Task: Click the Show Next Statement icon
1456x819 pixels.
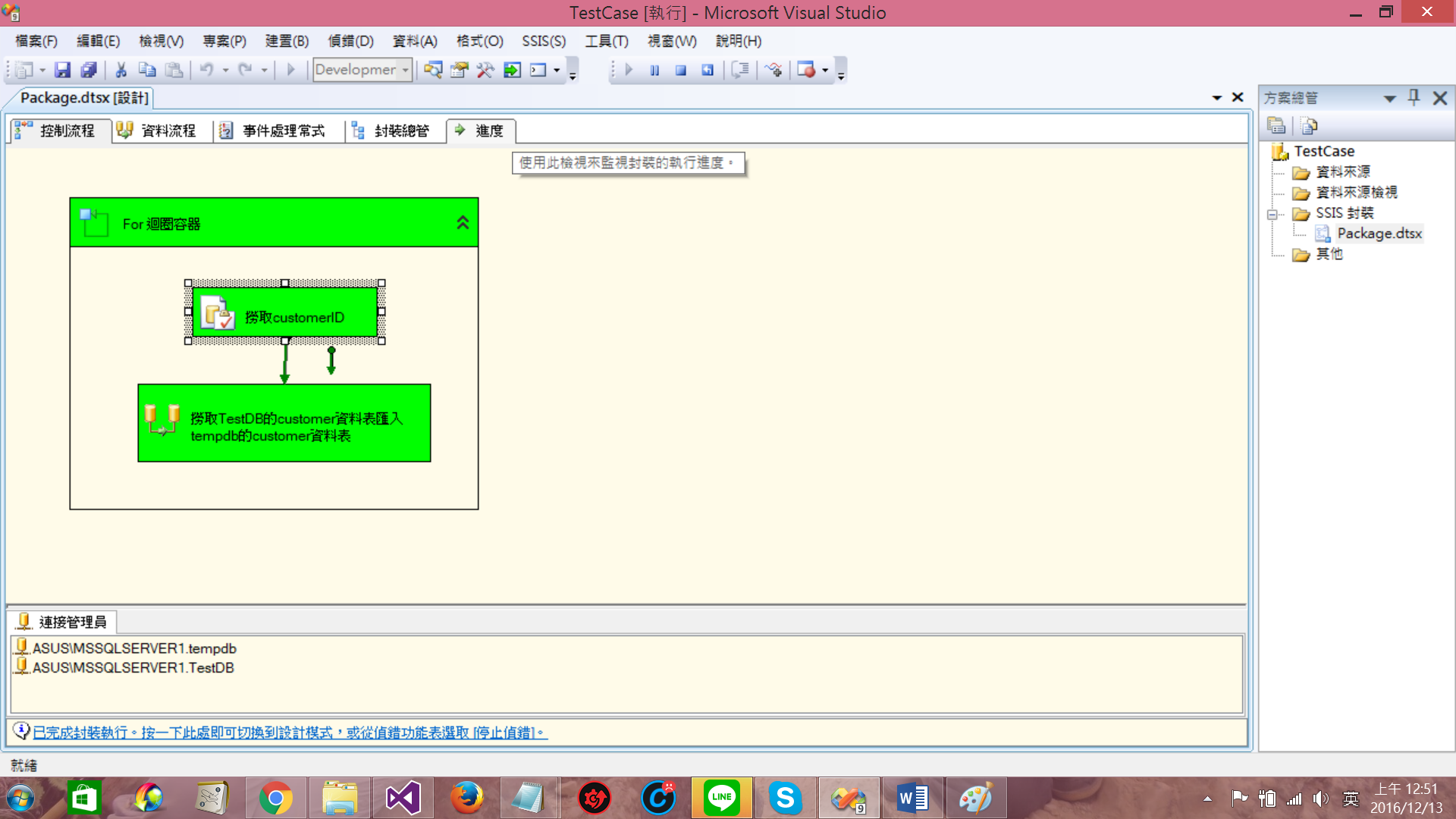Action: pos(740,70)
